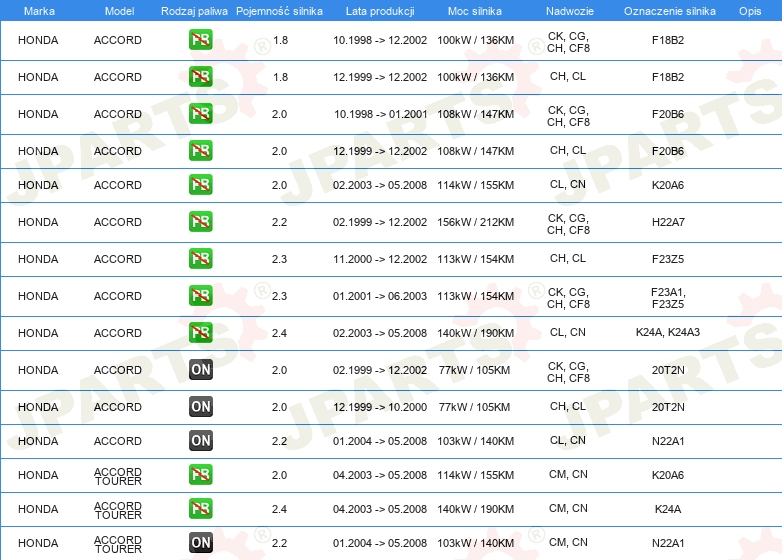This screenshot has width=782, height=560.
Task: Click the PB fuel icon in the H22A7 row
Action: coord(200,222)
